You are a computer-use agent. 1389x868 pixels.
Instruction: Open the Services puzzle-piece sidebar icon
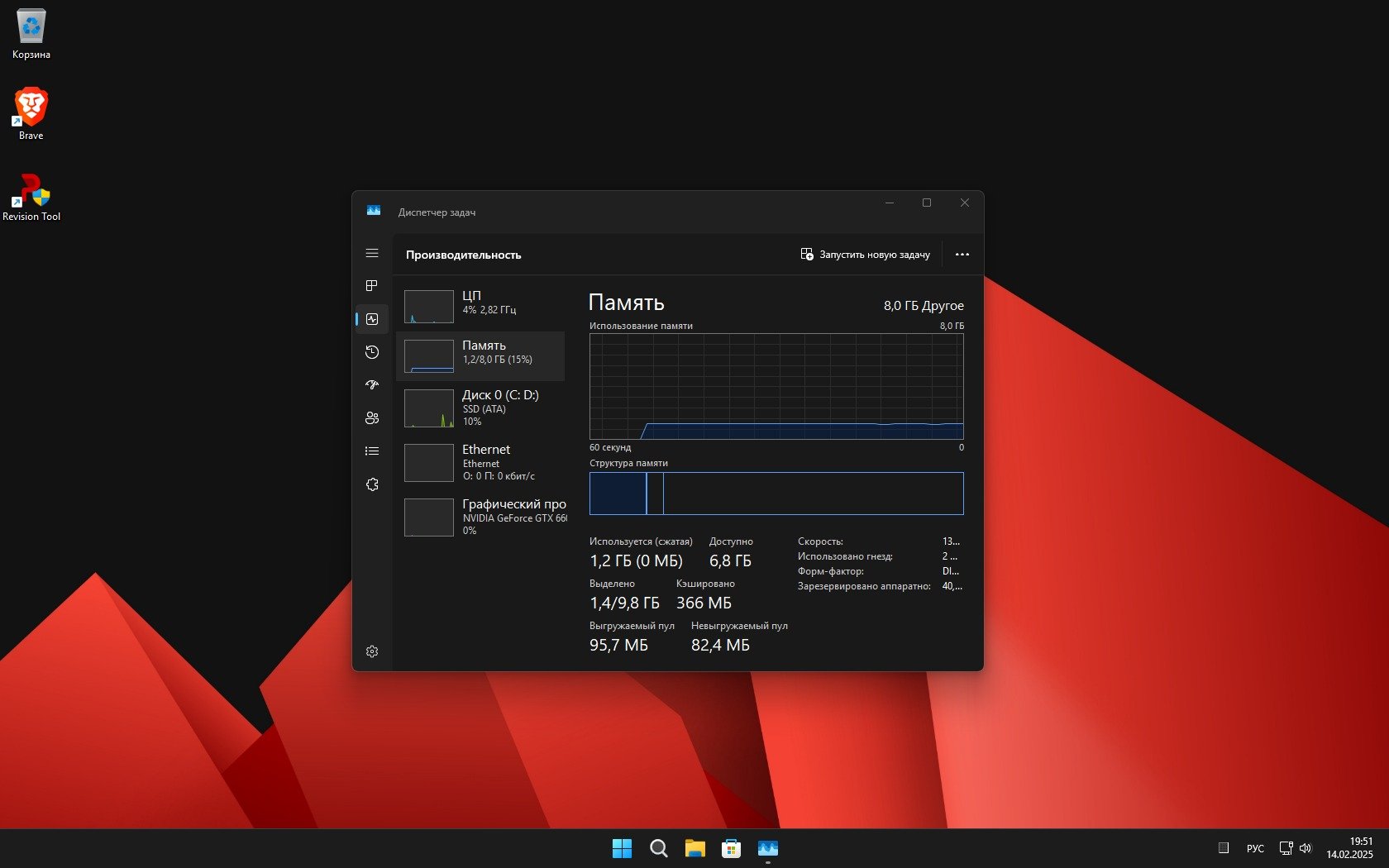tap(372, 484)
